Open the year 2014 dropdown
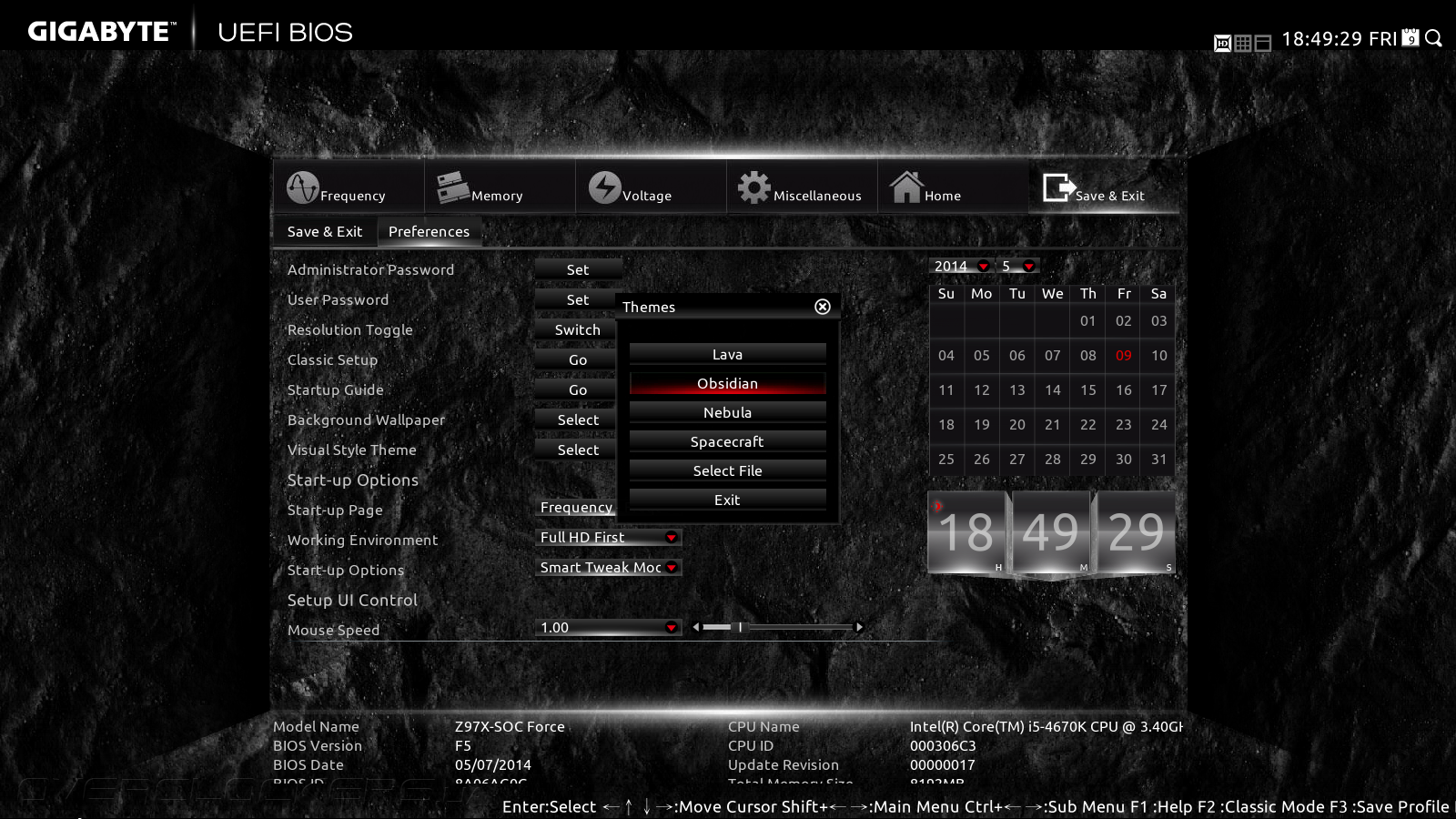Screen dimensions: 1456x819 [x=961, y=266]
